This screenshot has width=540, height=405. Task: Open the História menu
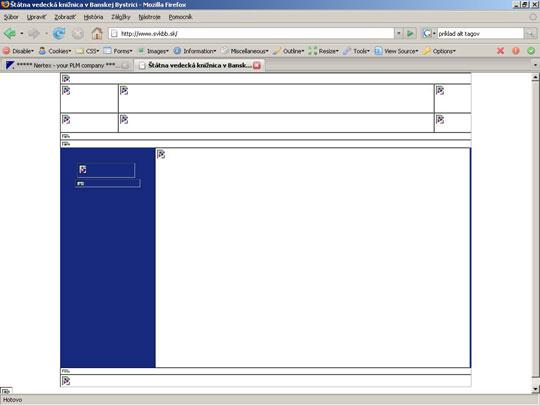(x=93, y=17)
